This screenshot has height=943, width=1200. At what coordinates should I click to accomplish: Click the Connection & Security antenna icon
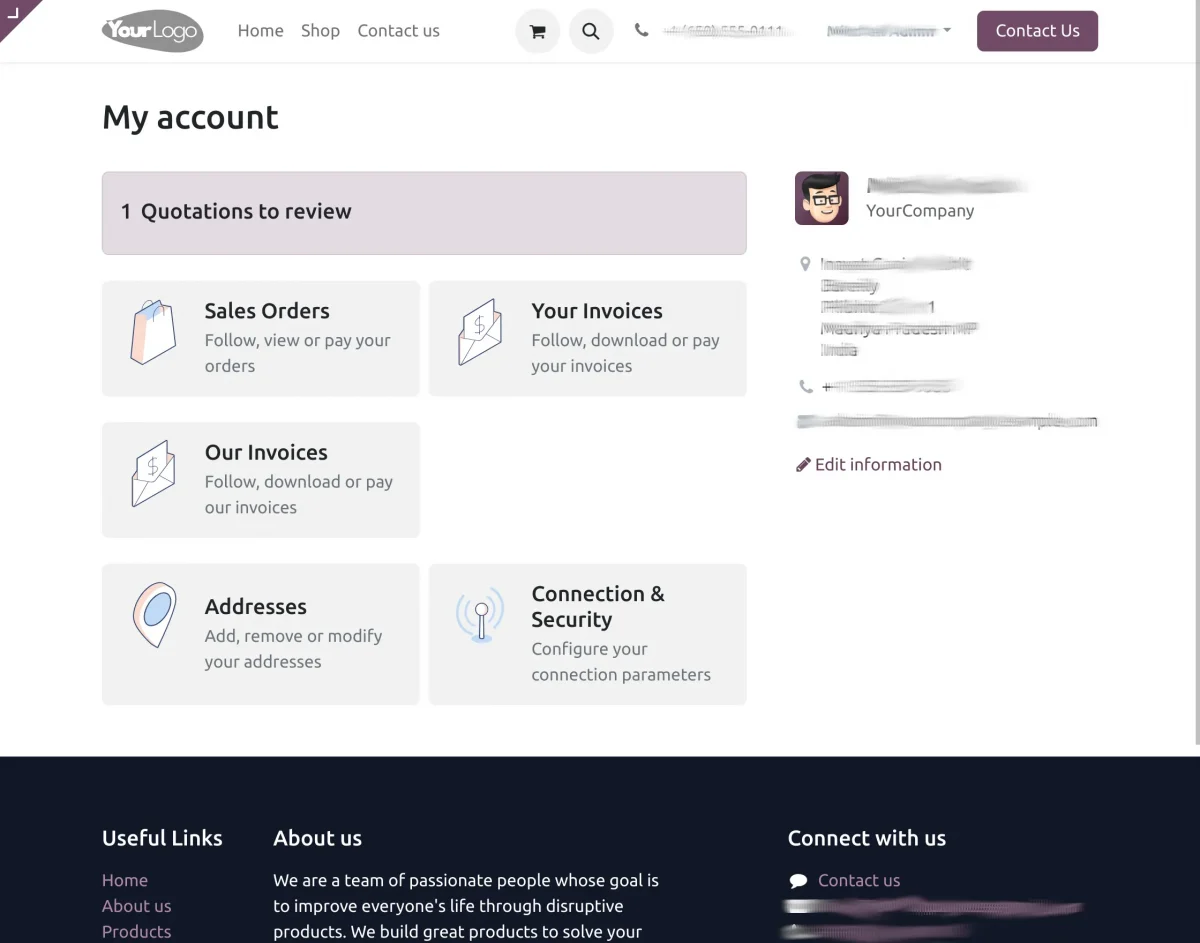(481, 615)
